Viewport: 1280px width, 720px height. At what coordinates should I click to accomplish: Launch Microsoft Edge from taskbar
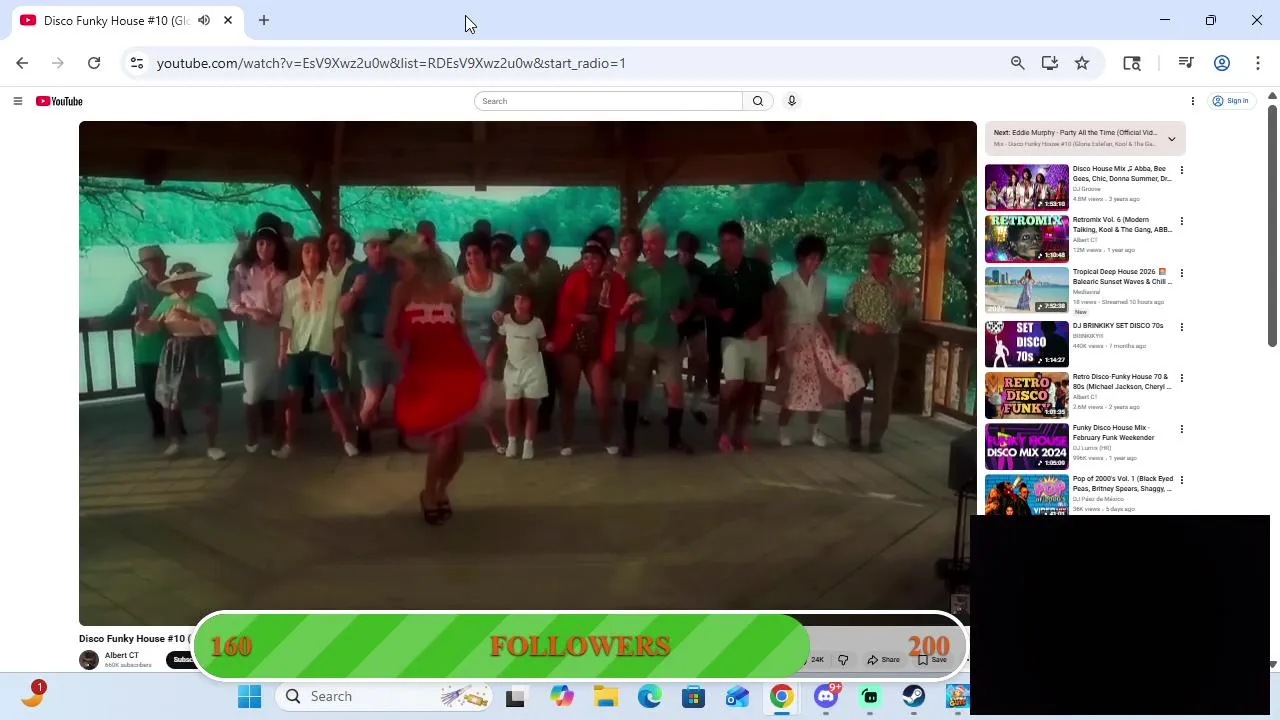(x=650, y=696)
